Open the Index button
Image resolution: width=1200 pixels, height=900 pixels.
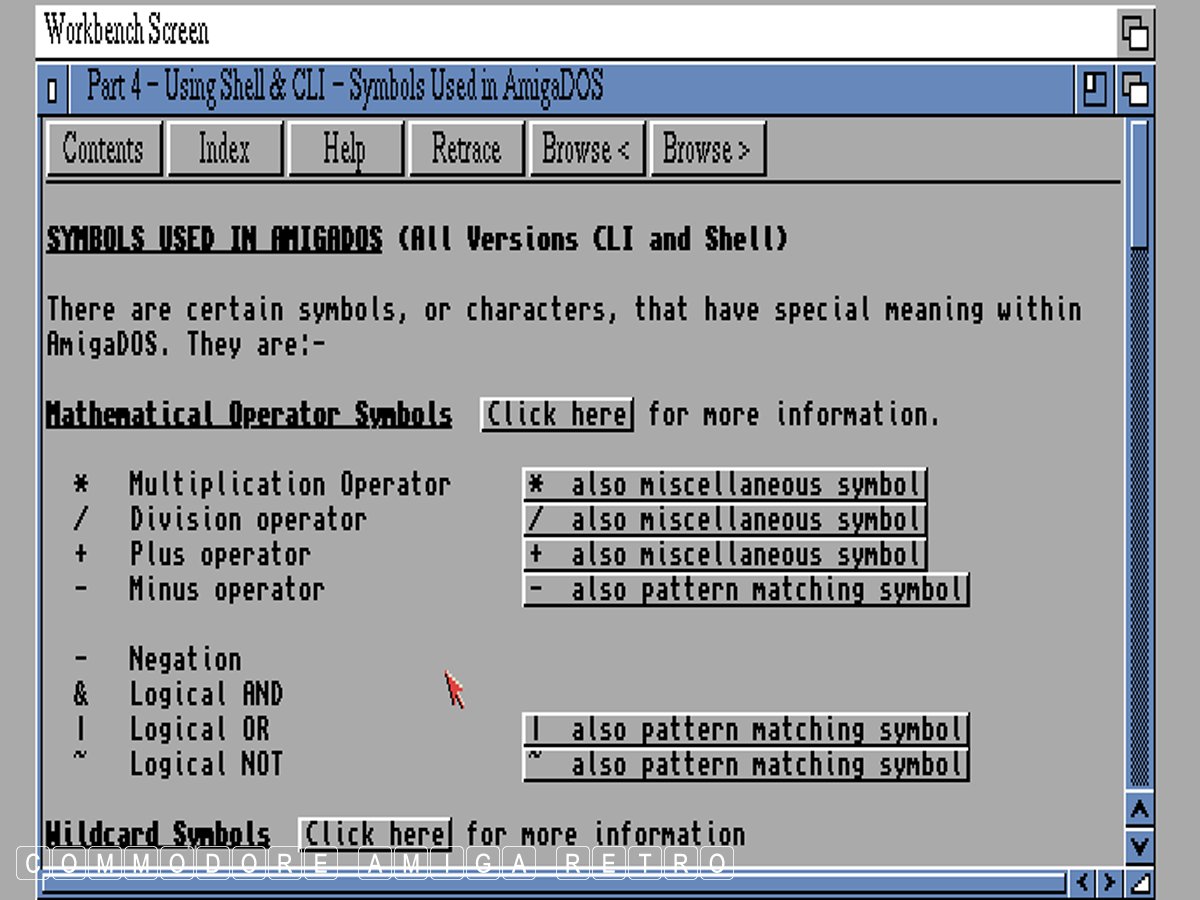click(224, 150)
